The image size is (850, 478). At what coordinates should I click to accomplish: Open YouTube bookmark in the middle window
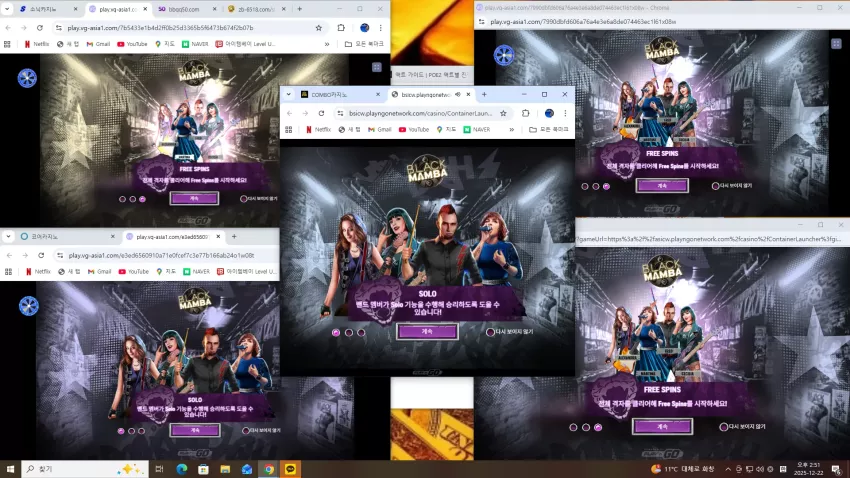click(x=414, y=130)
